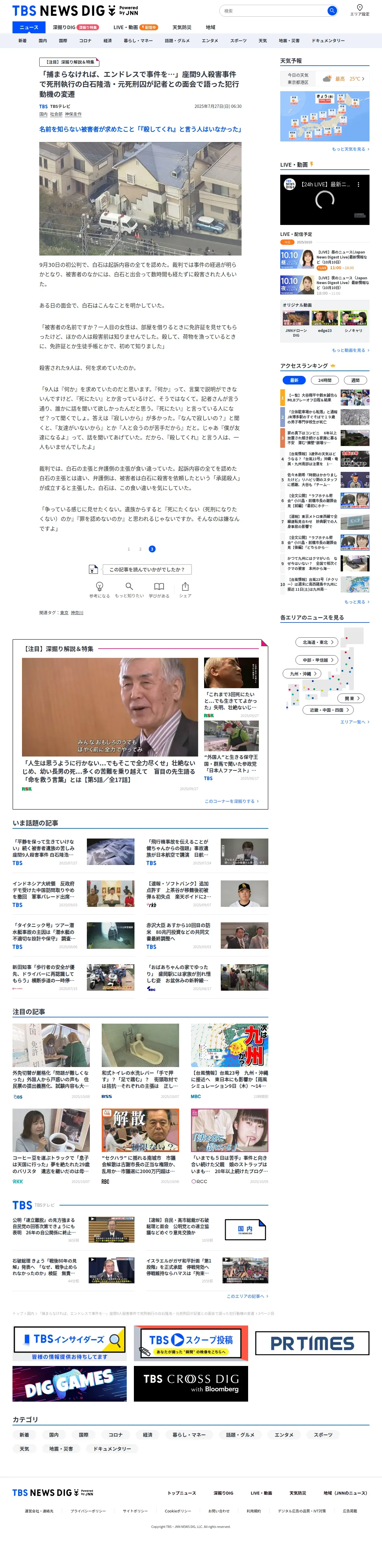The image size is (382, 1568).
Task: Open the PR TIMES banner
Action: click(312, 1343)
